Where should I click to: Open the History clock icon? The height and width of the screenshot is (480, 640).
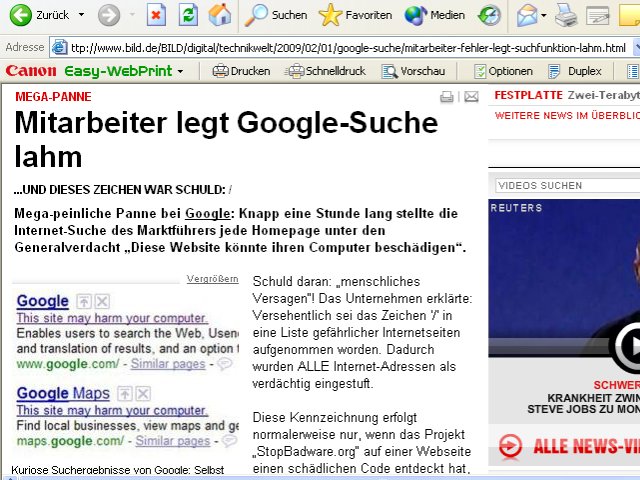pos(489,15)
